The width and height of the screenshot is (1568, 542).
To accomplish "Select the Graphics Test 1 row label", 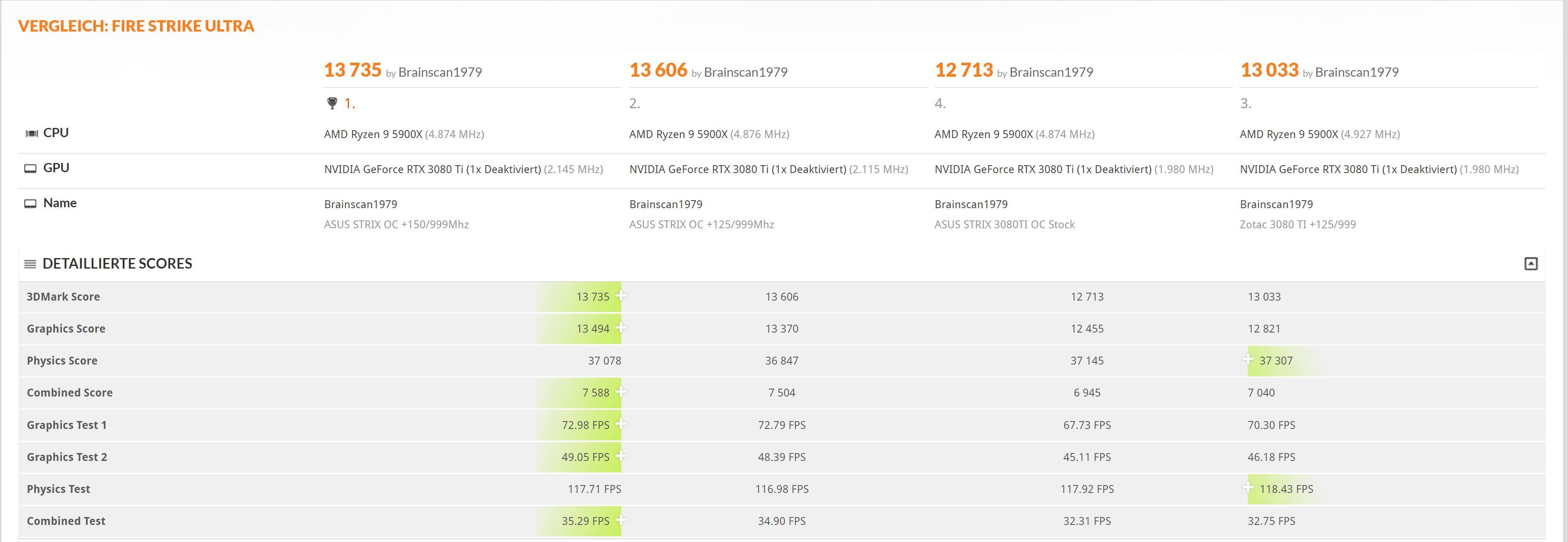I will (x=66, y=425).
